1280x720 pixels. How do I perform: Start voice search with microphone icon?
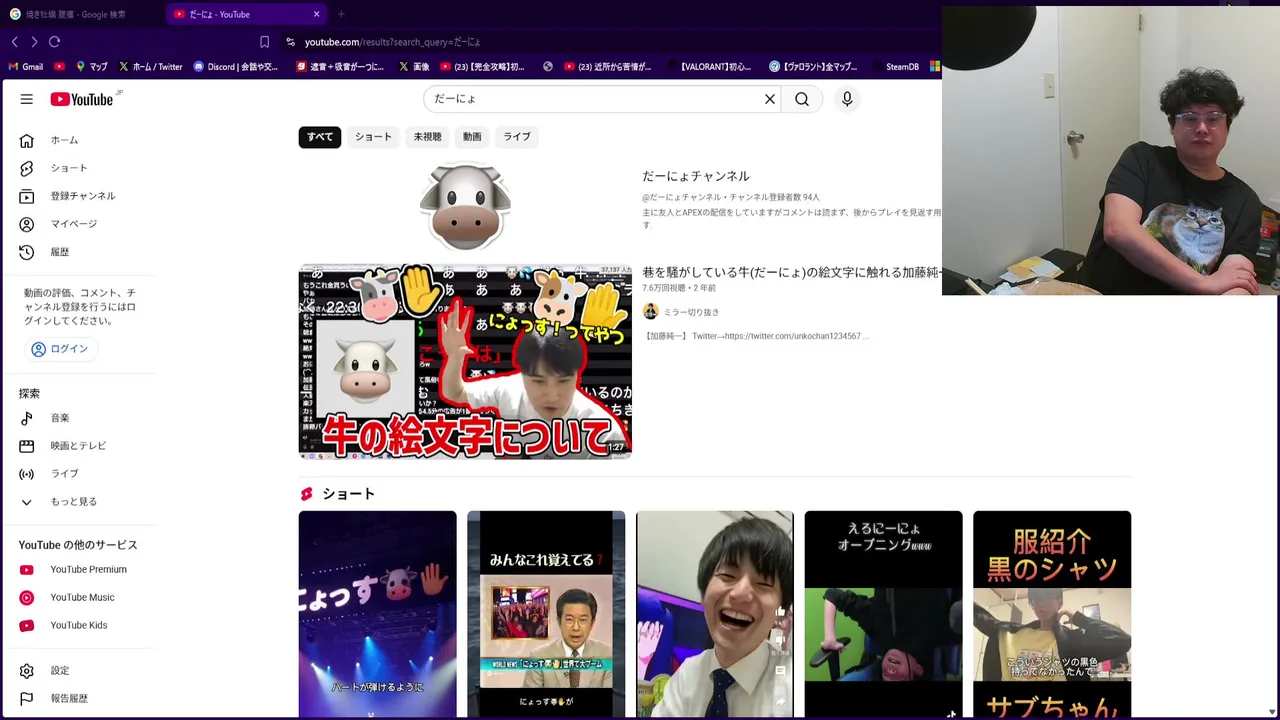[x=847, y=99]
